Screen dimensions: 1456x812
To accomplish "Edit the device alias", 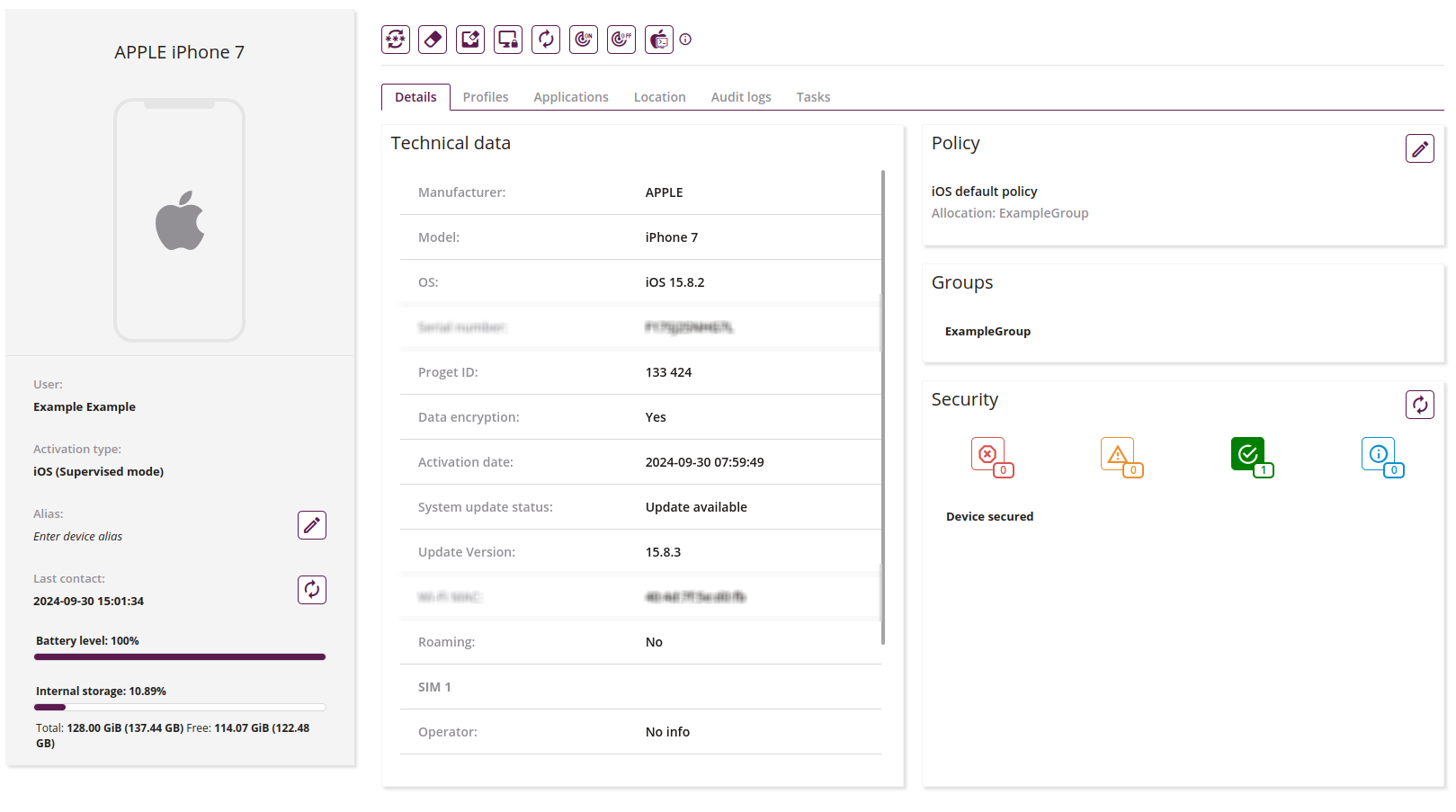I will [x=312, y=525].
